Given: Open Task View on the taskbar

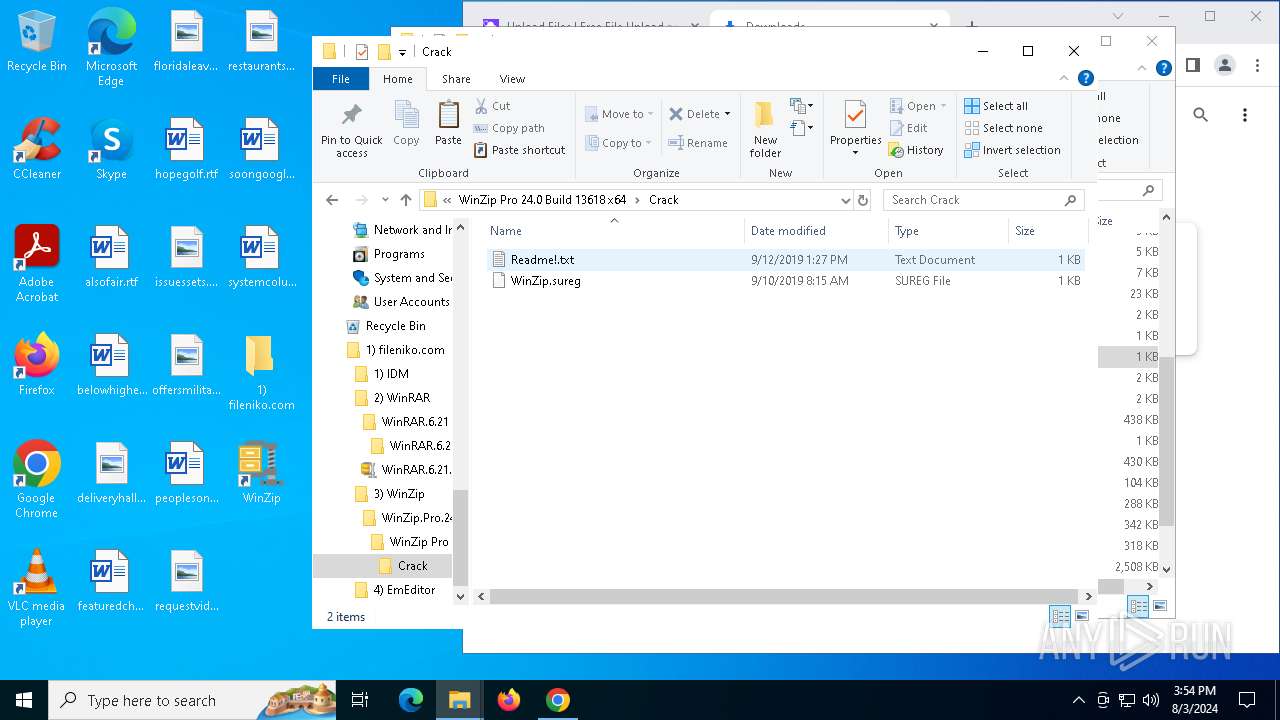Looking at the screenshot, I should [360, 700].
